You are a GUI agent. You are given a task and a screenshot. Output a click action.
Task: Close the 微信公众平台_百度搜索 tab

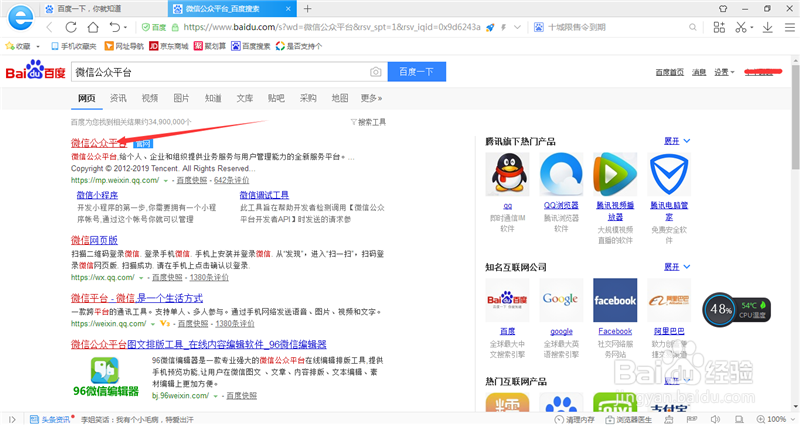pos(288,9)
